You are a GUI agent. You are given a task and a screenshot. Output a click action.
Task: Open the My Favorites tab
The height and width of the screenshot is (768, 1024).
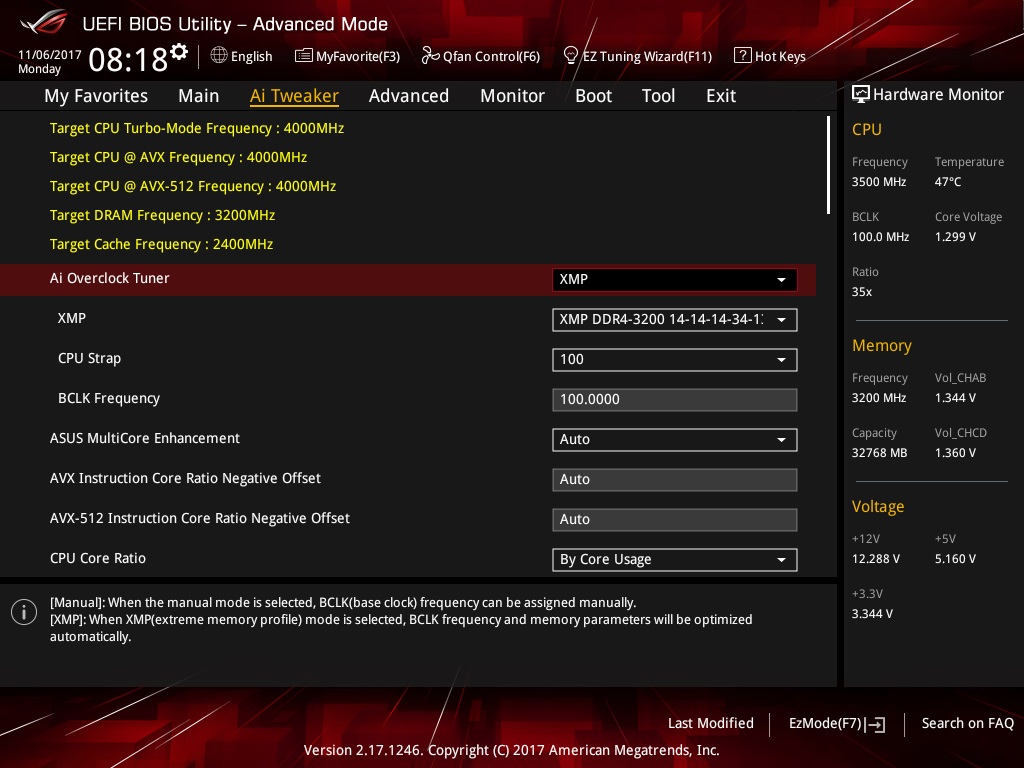click(x=96, y=96)
